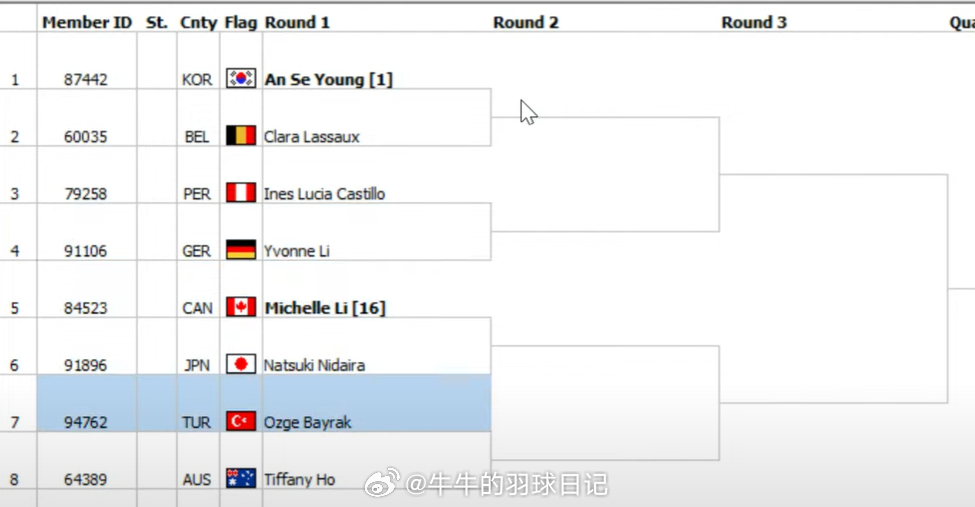Open player Michelle Li [16]
This screenshot has width=975, height=507.
[x=325, y=308]
